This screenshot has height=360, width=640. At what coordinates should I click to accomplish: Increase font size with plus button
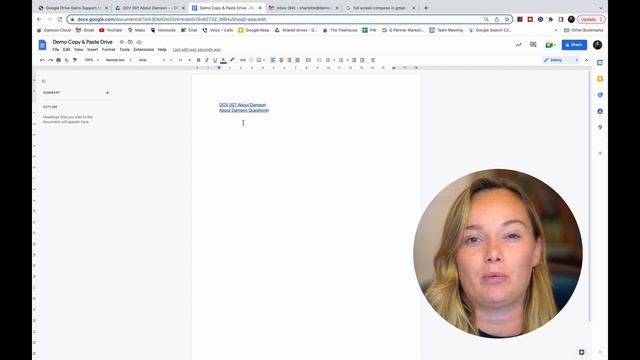pos(189,60)
